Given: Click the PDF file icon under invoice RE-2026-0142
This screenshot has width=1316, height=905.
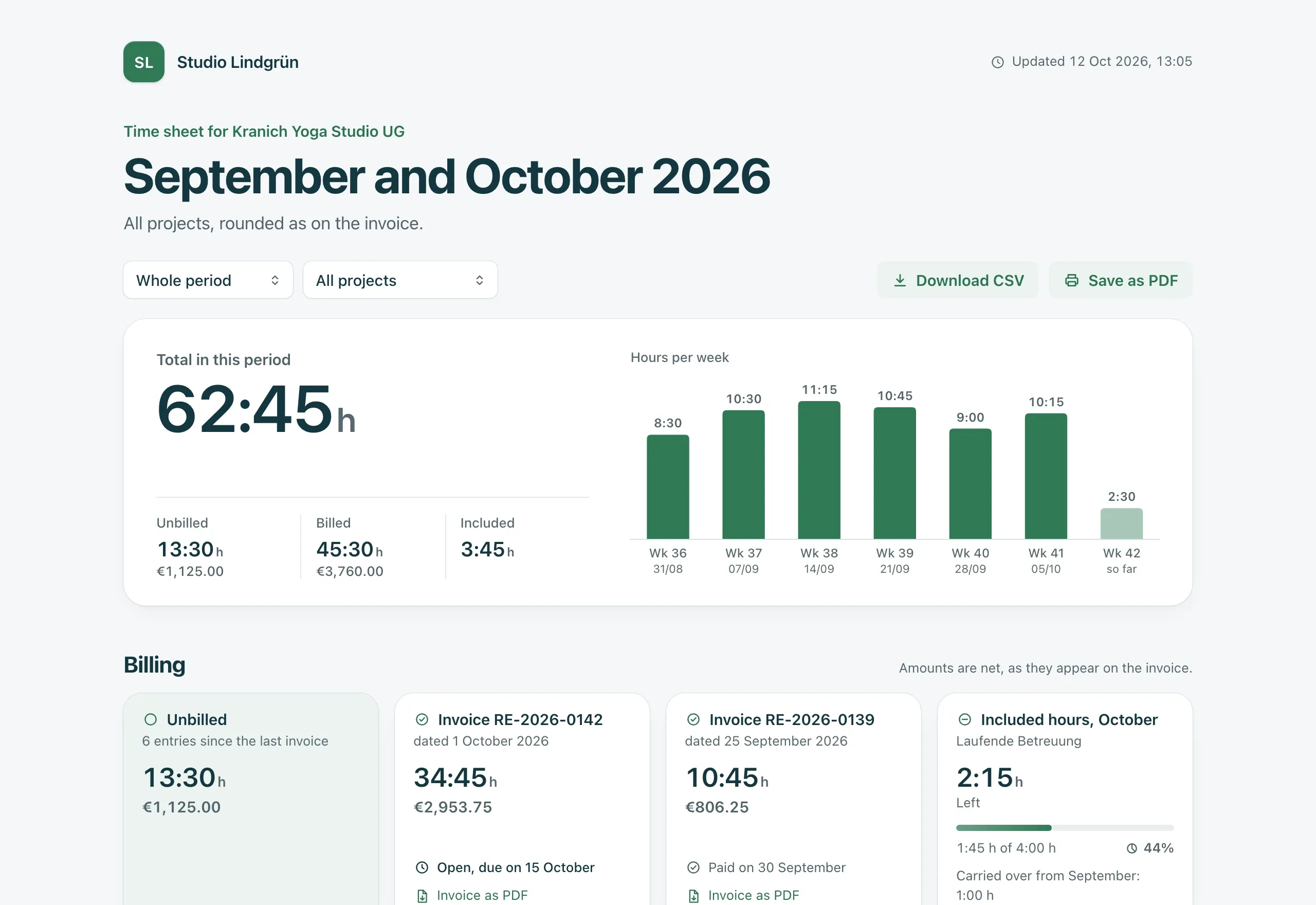Looking at the screenshot, I should pos(422,896).
